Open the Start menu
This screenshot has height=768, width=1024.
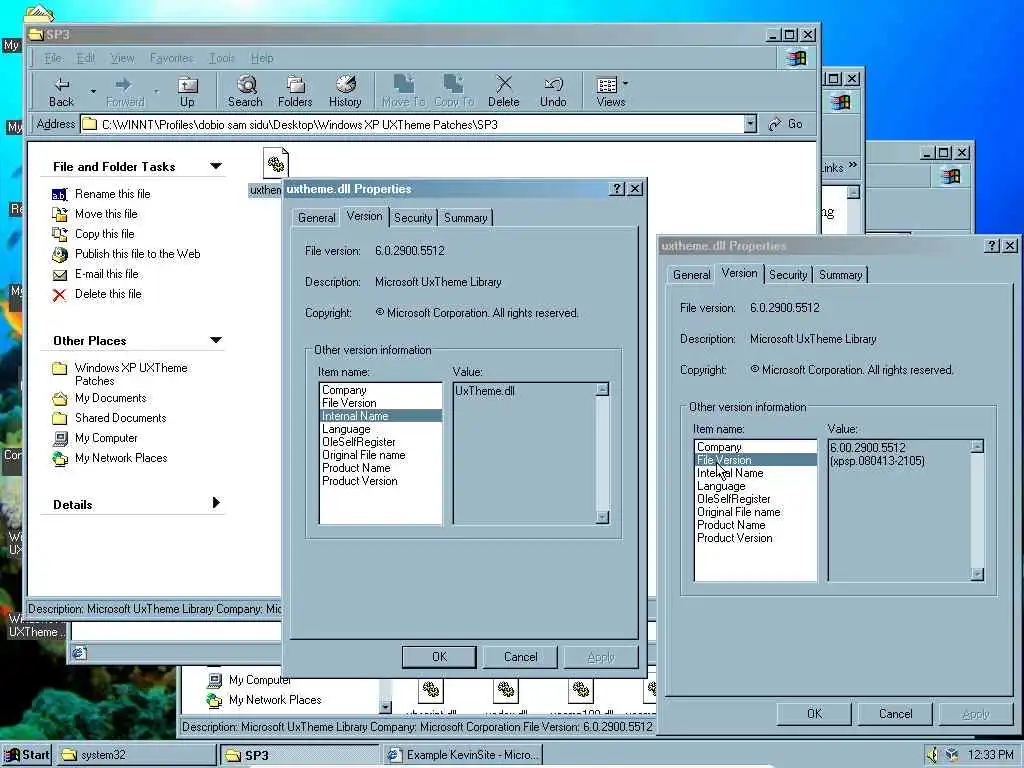(27, 755)
